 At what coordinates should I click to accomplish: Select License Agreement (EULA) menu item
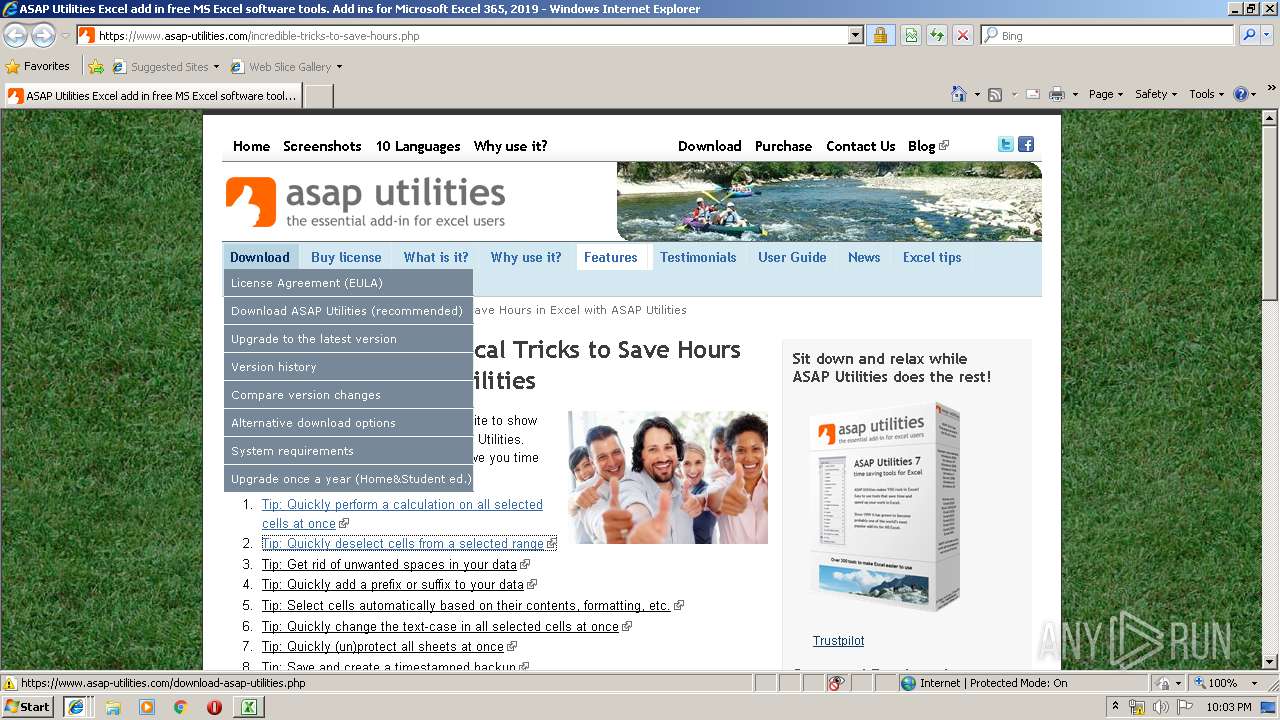[348, 283]
